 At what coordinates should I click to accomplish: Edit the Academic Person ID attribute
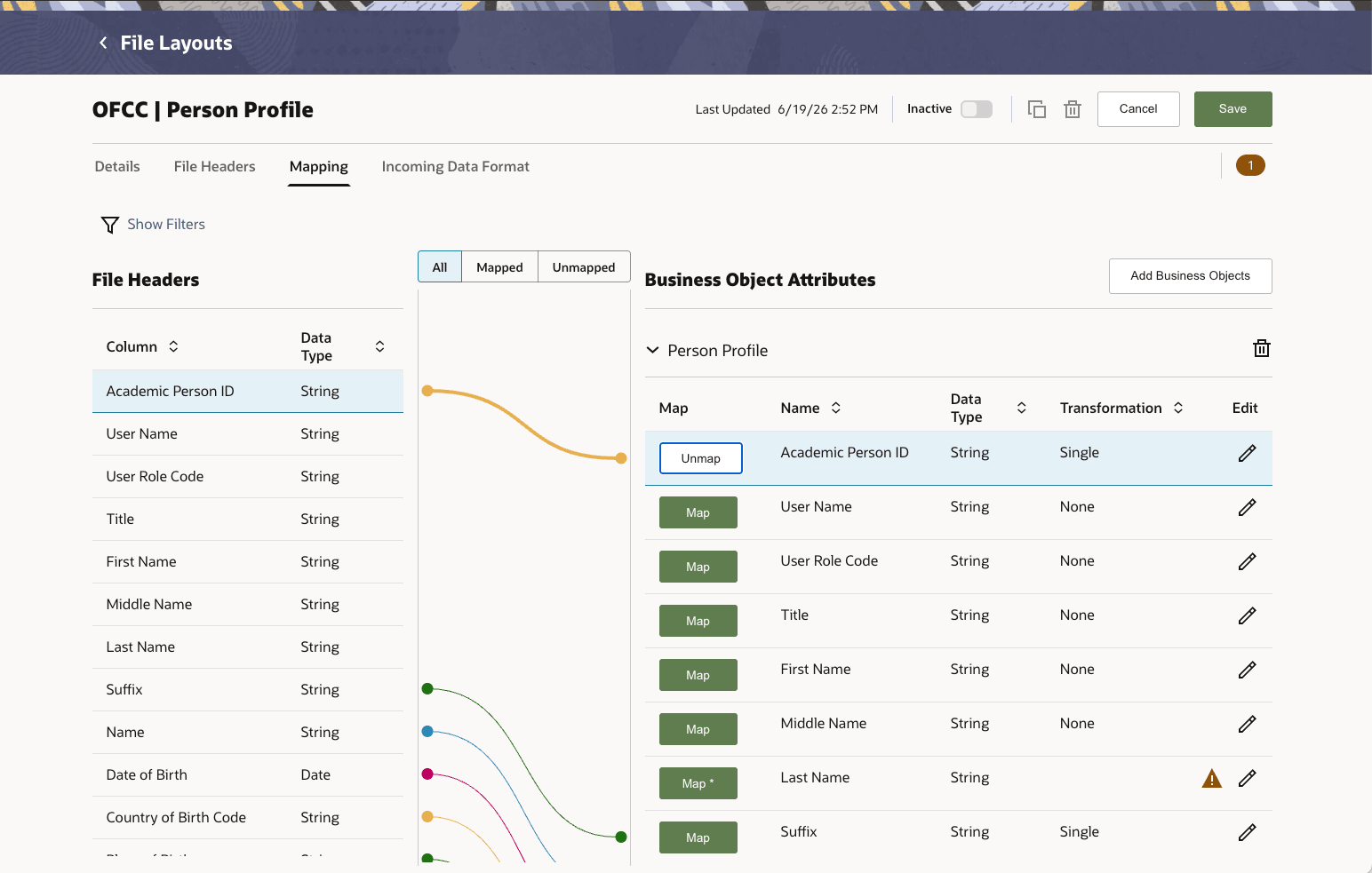tap(1247, 453)
